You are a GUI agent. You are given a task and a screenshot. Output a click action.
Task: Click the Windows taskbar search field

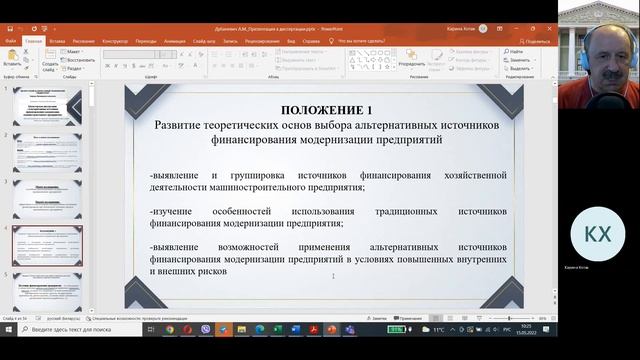click(x=80, y=329)
